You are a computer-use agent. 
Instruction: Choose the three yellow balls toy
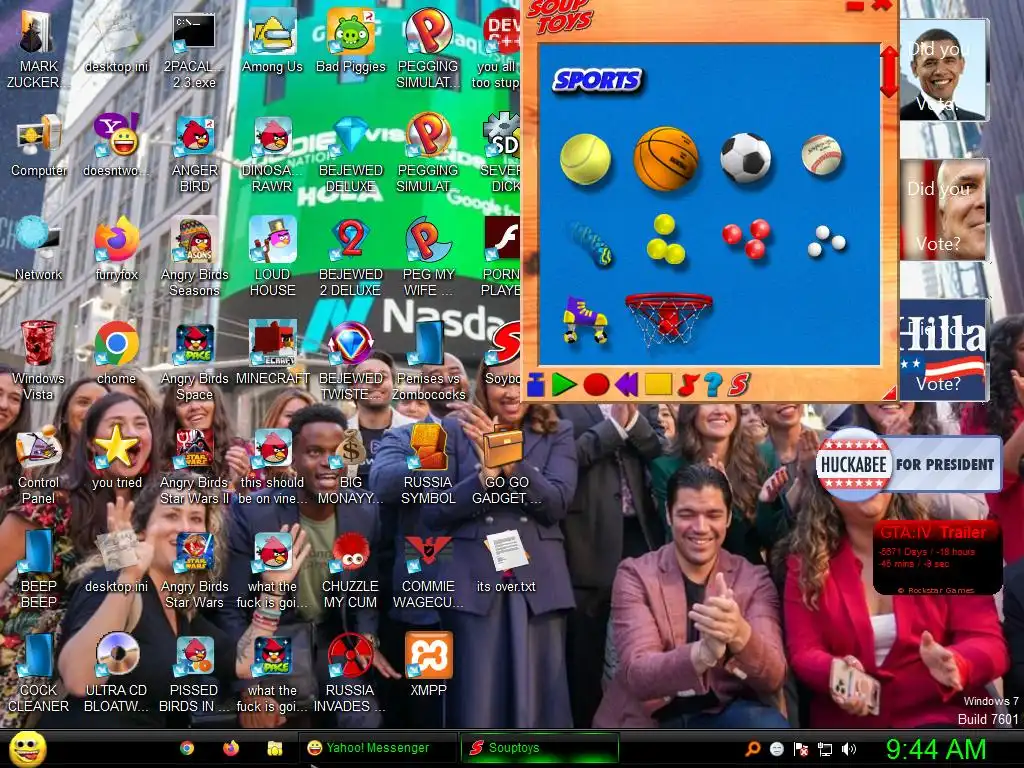665,239
